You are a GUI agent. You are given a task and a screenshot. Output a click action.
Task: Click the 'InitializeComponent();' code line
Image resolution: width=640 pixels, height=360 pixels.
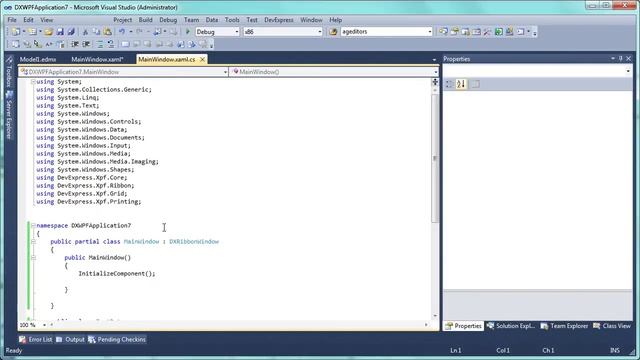117,273
